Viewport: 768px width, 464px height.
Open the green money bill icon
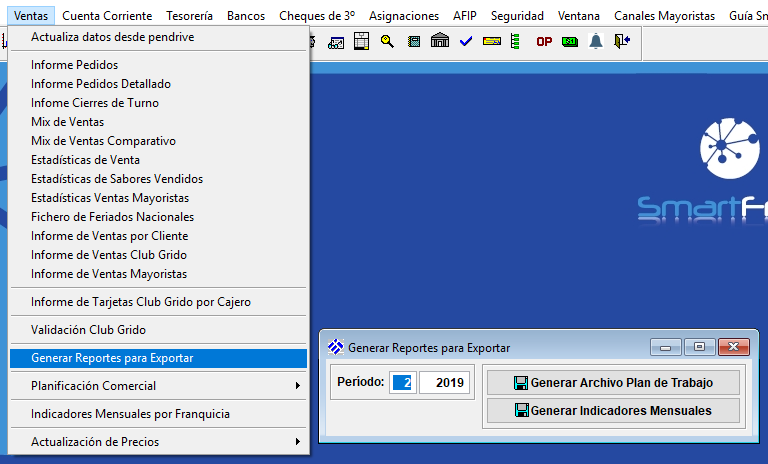[x=570, y=41]
